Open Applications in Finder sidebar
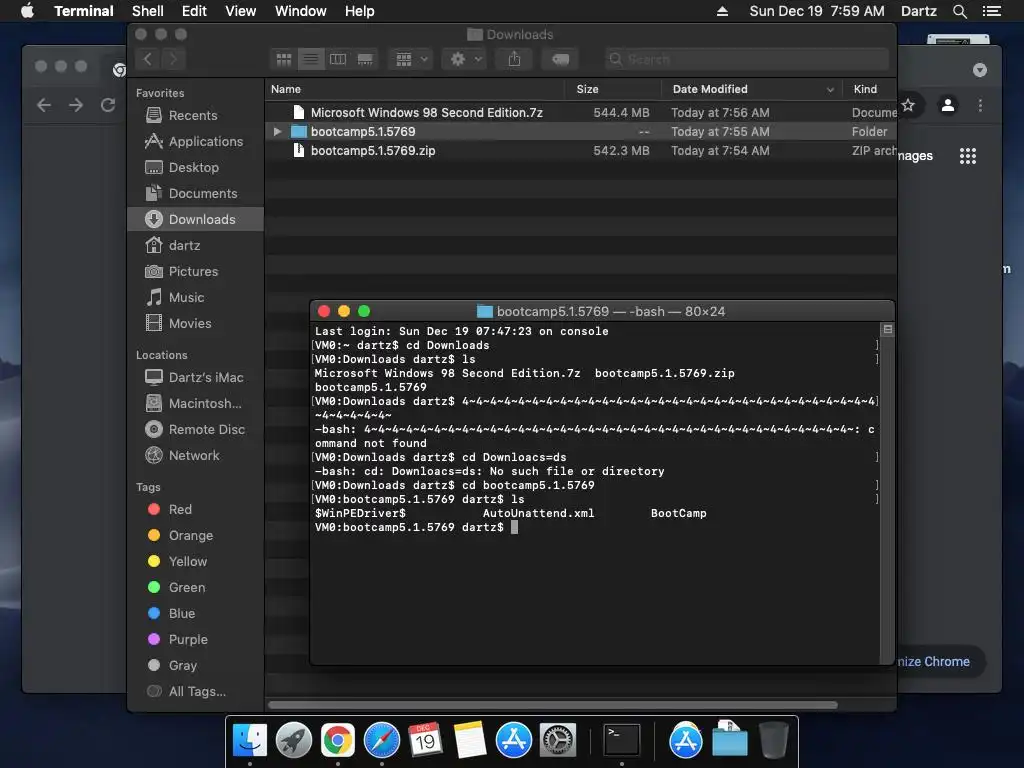 [195, 142]
